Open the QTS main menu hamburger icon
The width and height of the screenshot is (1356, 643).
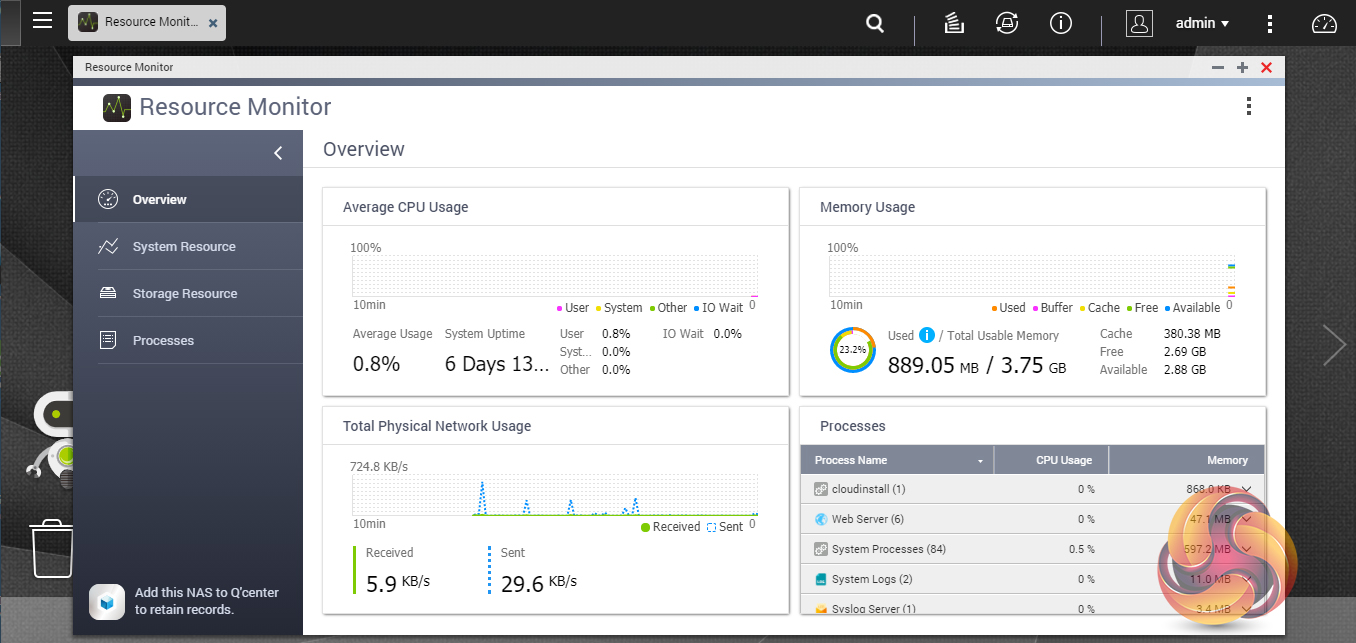pos(42,21)
